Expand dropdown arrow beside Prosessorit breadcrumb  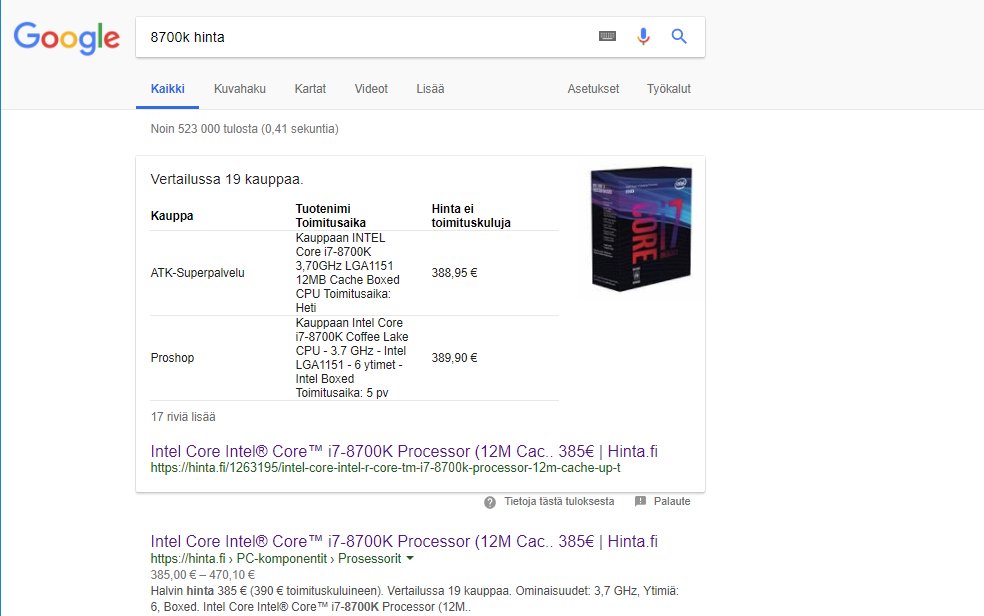coord(410,558)
